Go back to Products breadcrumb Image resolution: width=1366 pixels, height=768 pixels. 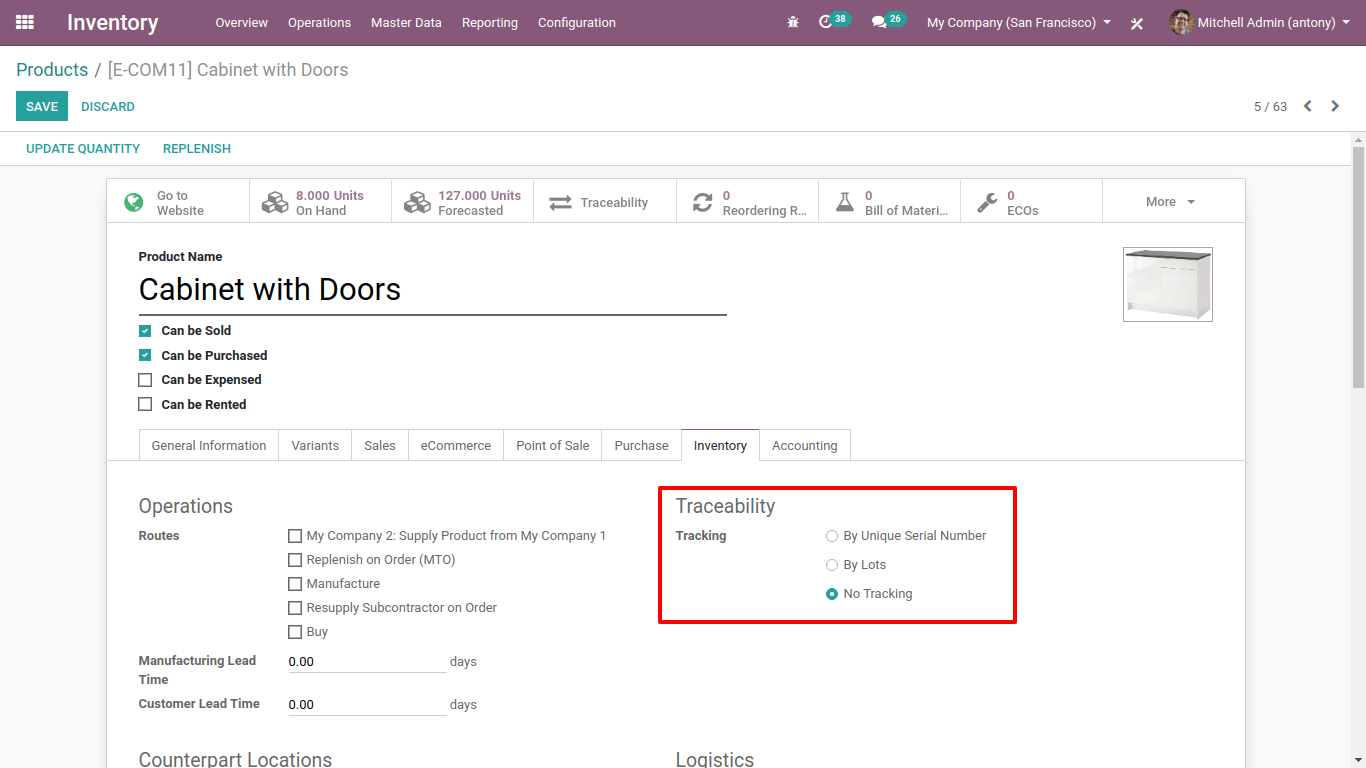(52, 70)
